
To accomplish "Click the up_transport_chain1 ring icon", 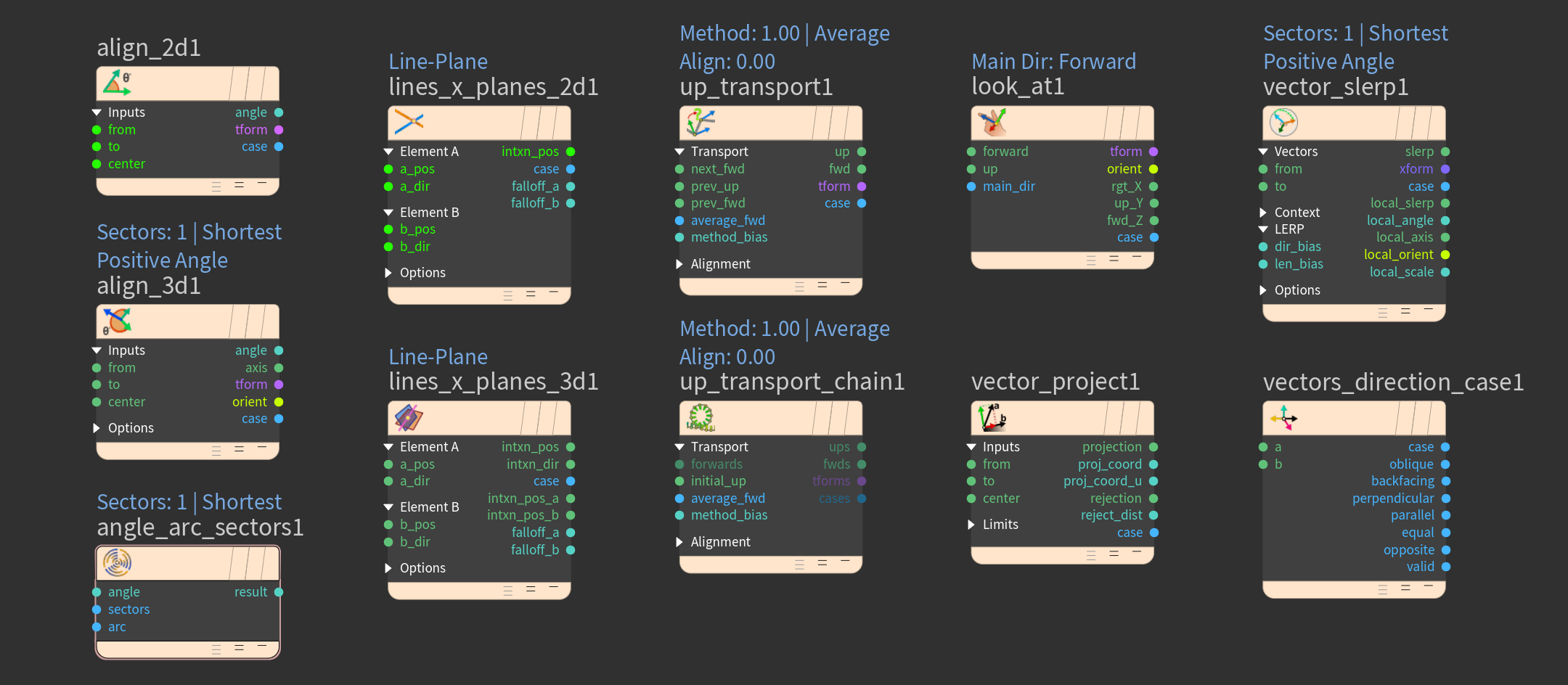I will [x=701, y=418].
